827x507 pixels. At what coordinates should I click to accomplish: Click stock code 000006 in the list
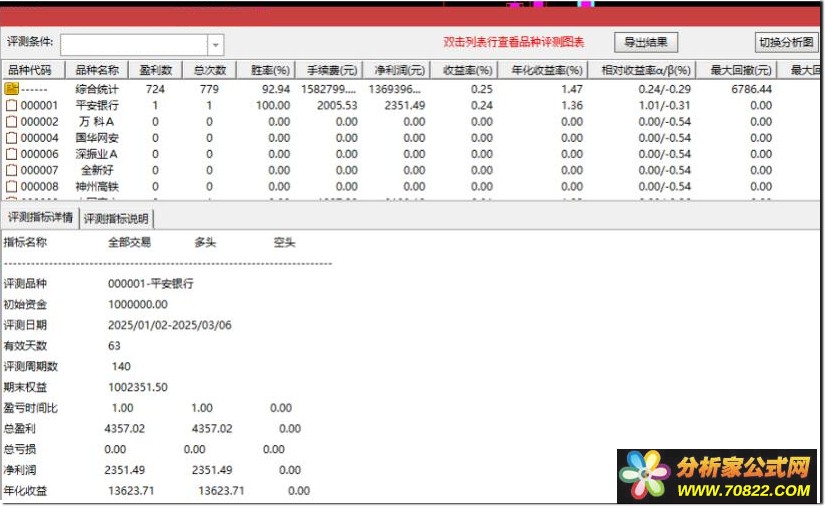(x=40, y=154)
